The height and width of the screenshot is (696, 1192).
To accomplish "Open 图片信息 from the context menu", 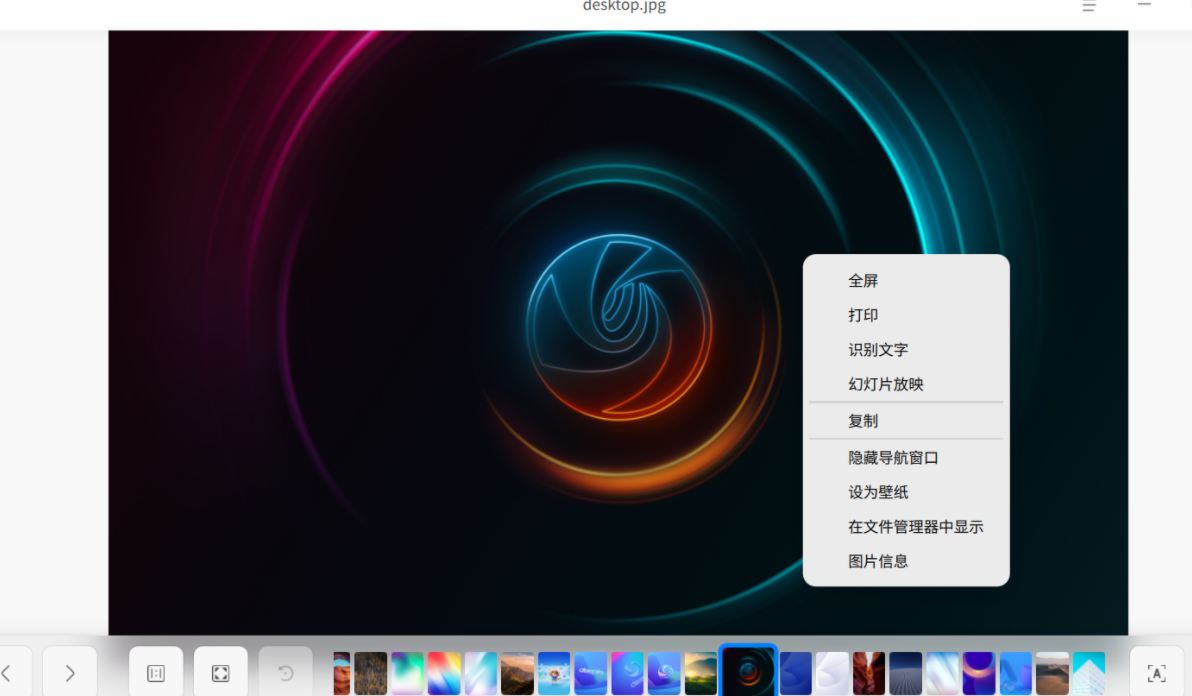I will (x=906, y=562).
